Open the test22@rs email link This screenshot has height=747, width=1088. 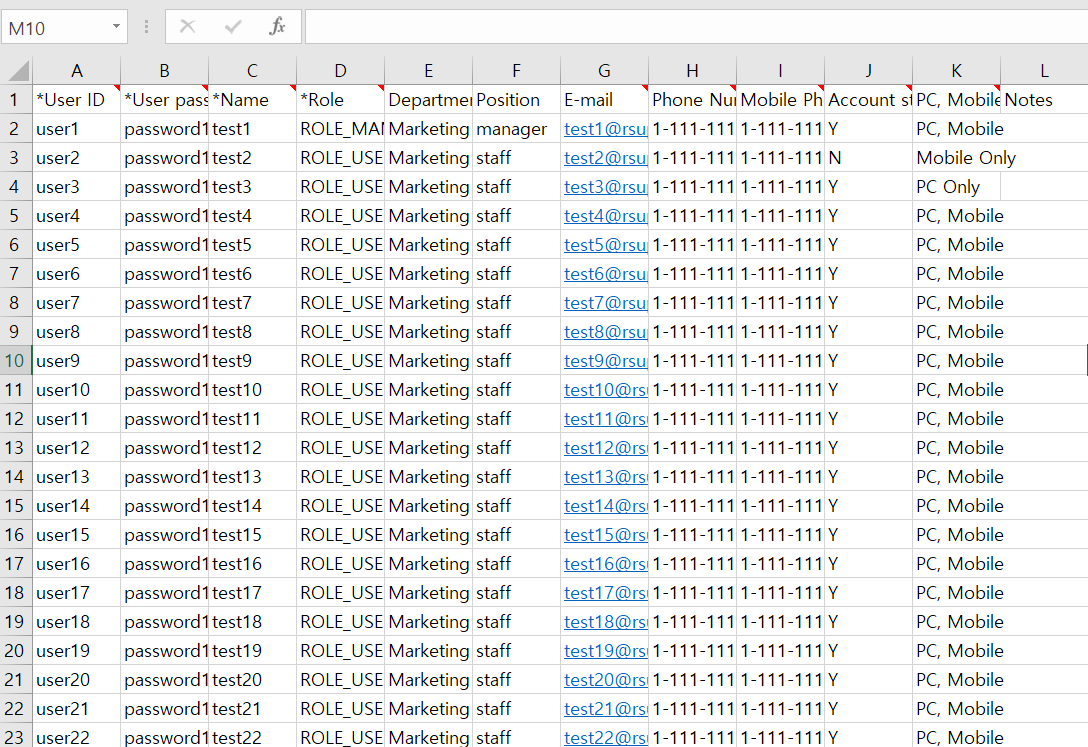click(605, 737)
